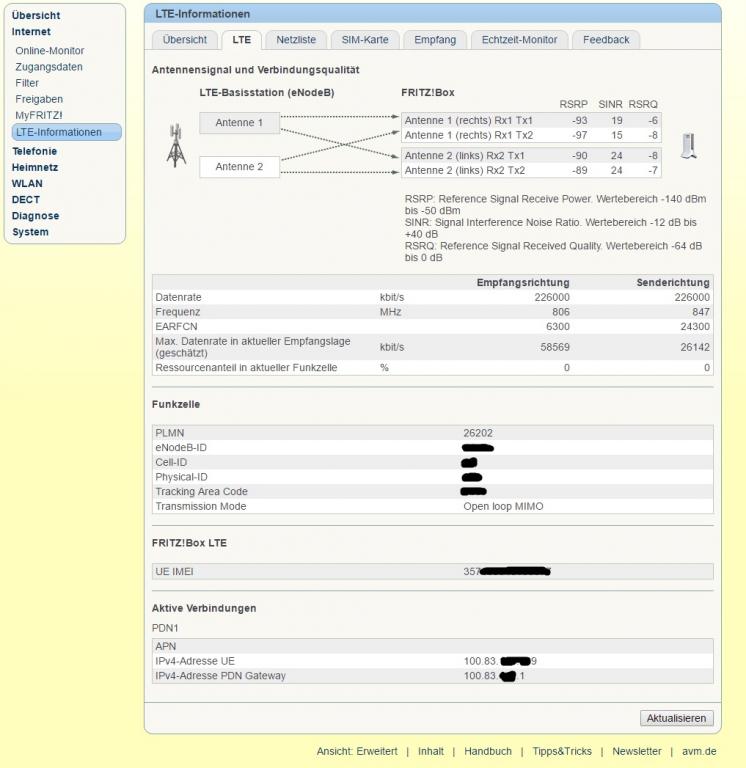Click the Antenne 2 (links) Rx2 Tx2 row
Image resolution: width=746 pixels, height=768 pixels.
[531, 170]
